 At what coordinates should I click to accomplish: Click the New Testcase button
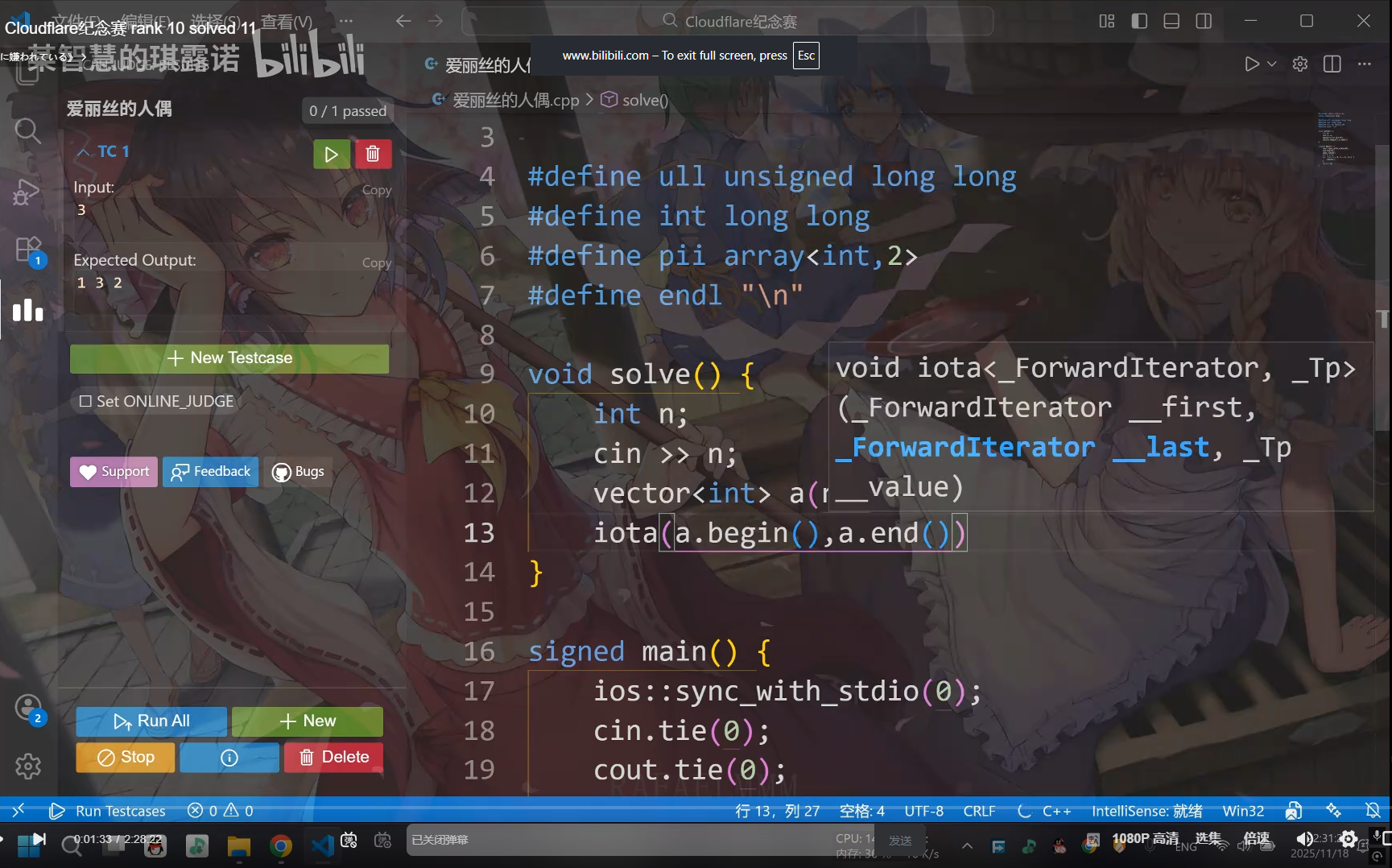tap(229, 358)
